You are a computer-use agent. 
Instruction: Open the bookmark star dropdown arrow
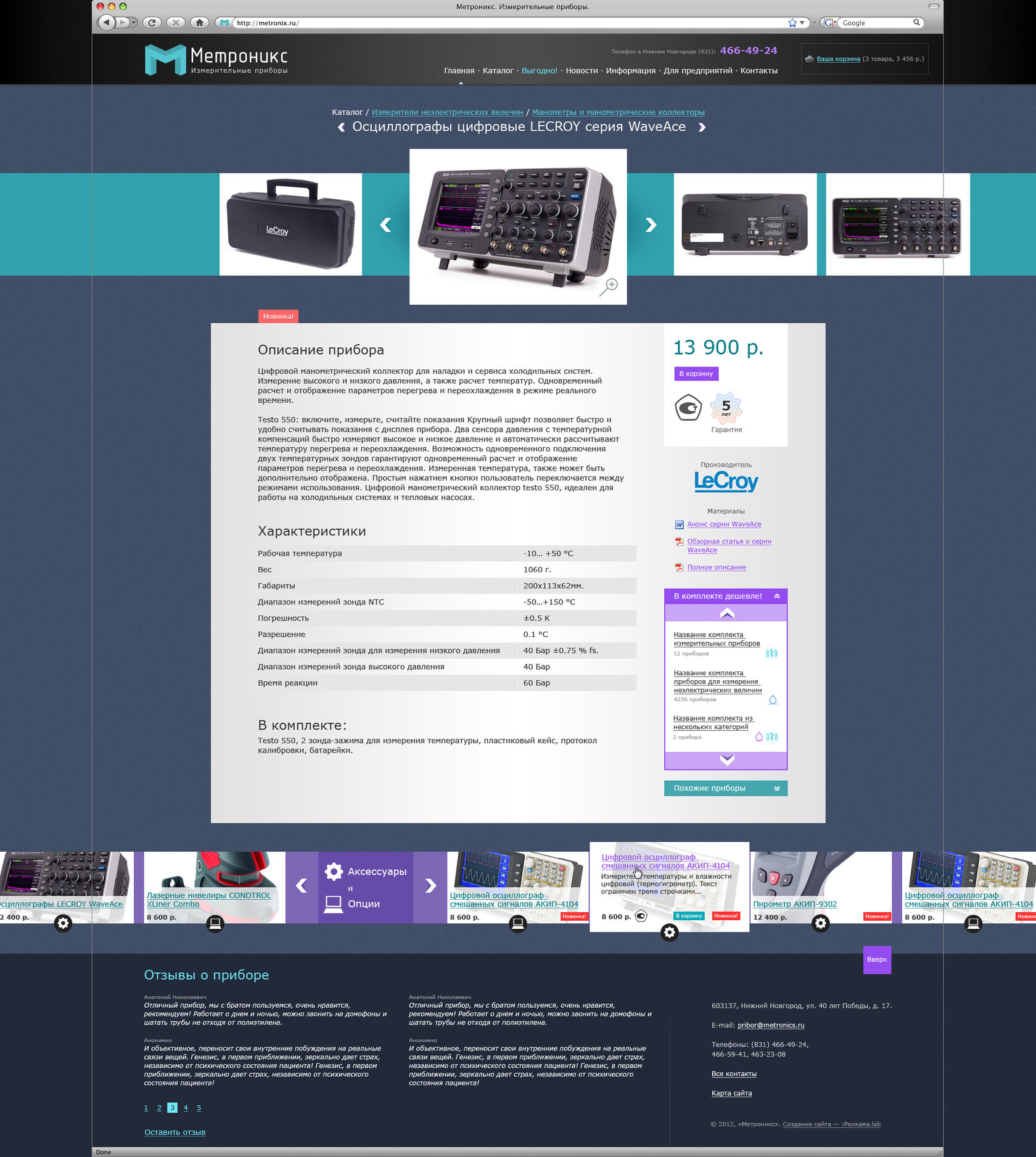point(802,23)
